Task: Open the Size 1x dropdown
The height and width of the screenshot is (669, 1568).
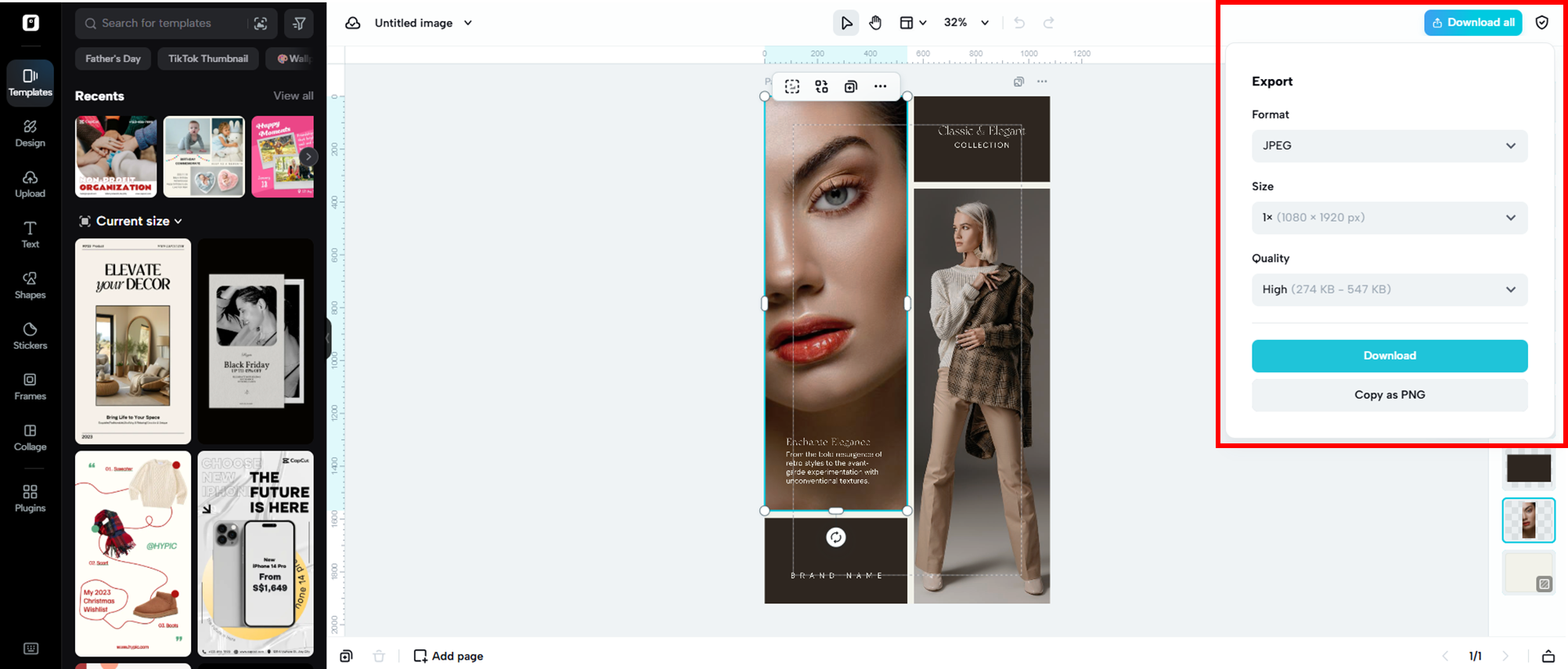Action: [x=1389, y=218]
